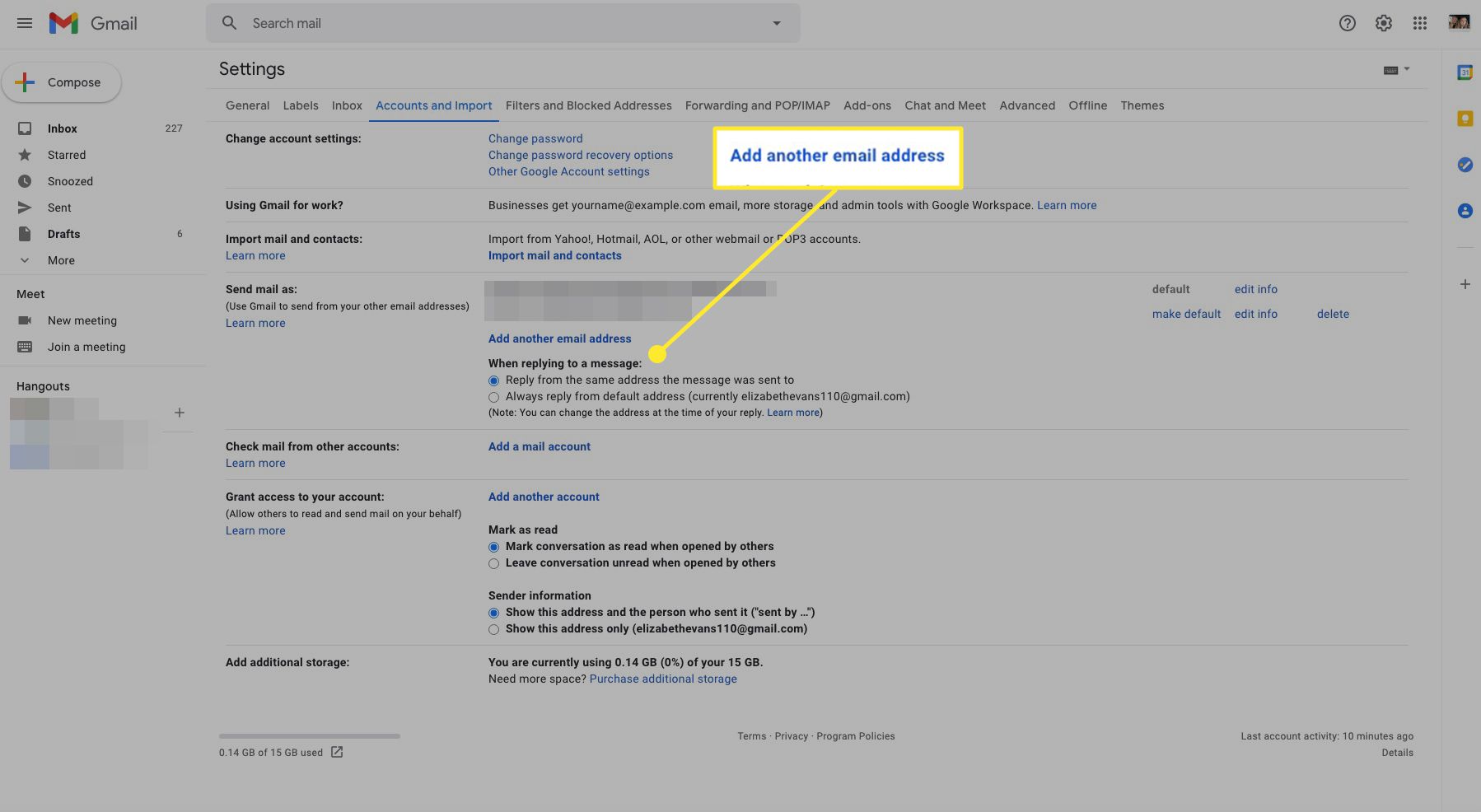Click the search magnifier icon
This screenshot has width=1481, height=812.
[230, 23]
